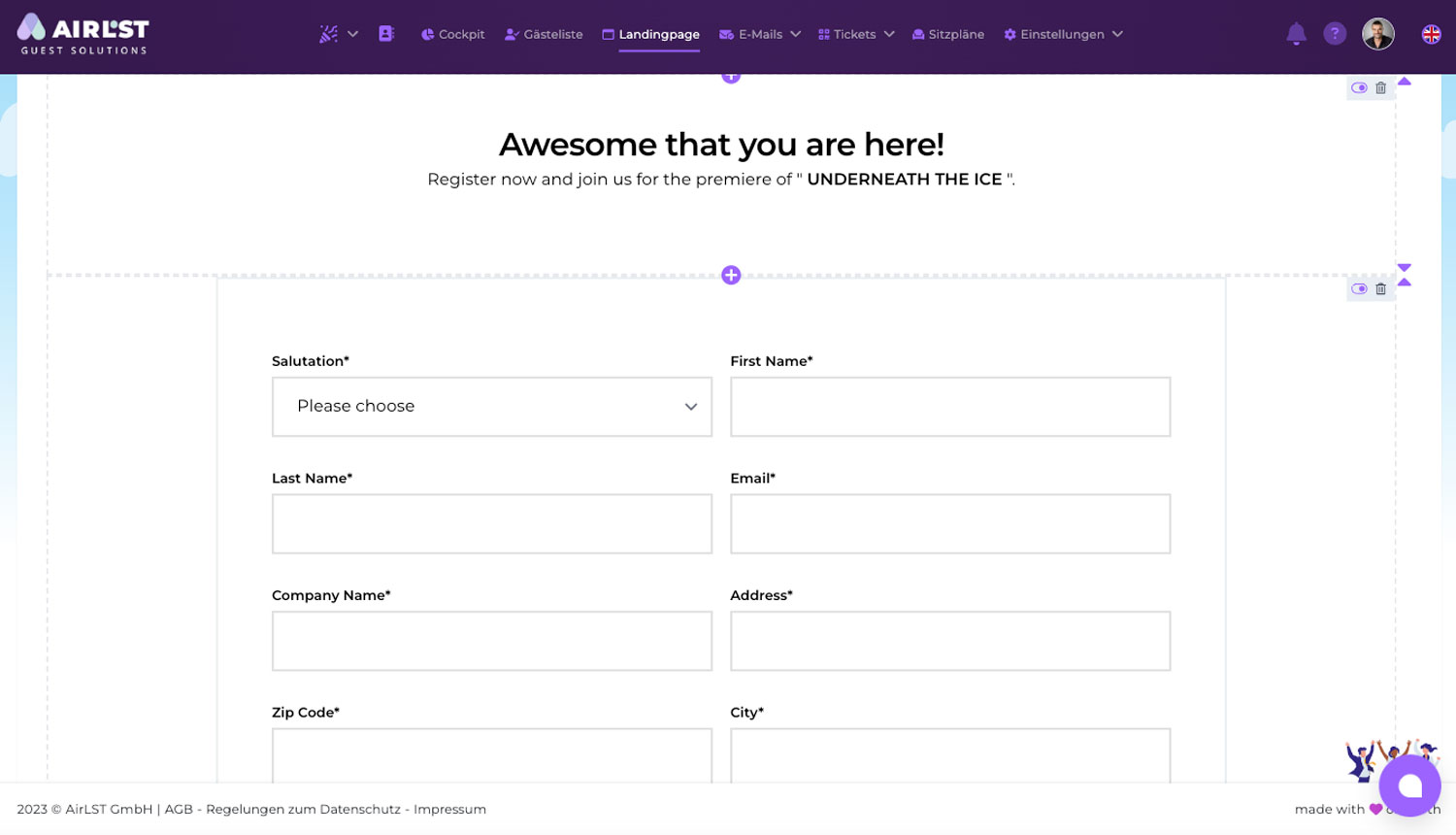Click the City input field

point(950,755)
